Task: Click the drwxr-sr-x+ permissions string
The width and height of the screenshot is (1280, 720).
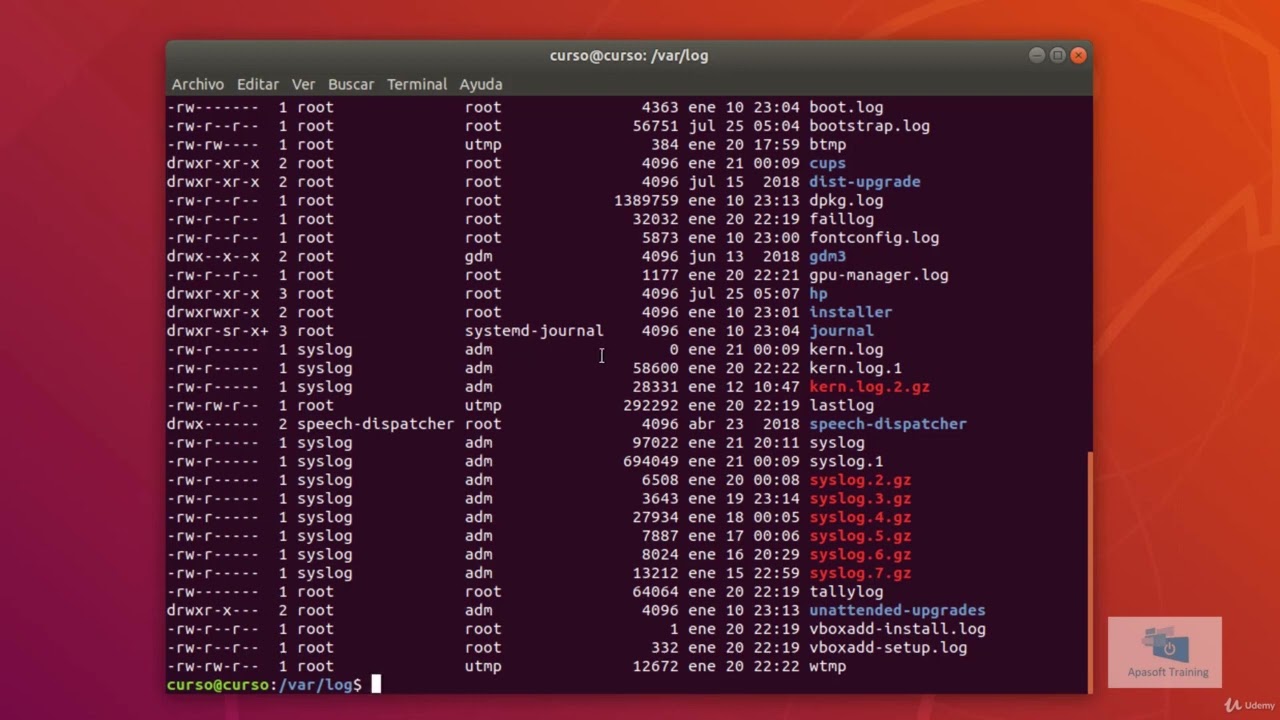Action: [x=217, y=331]
